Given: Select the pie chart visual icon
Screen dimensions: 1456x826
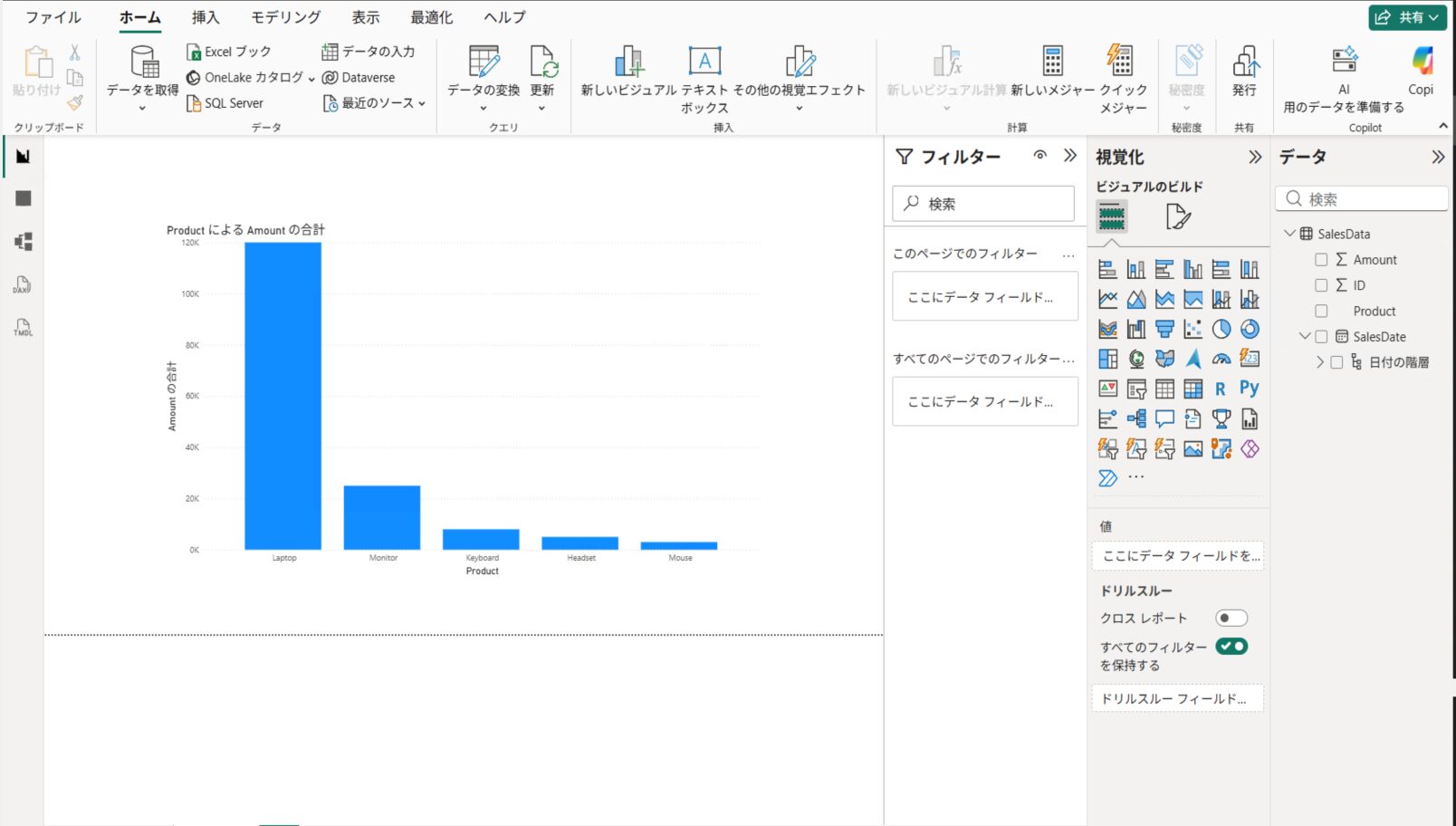Looking at the screenshot, I should pos(1221,329).
